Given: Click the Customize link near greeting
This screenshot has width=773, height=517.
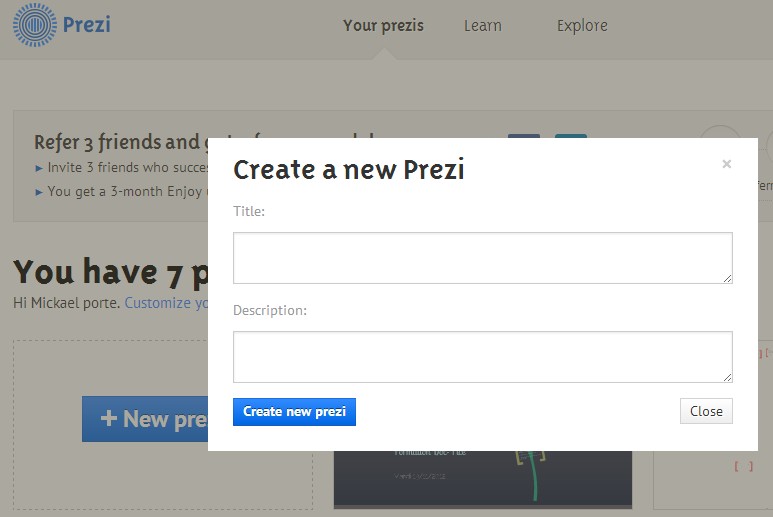Looking at the screenshot, I should point(166,303).
